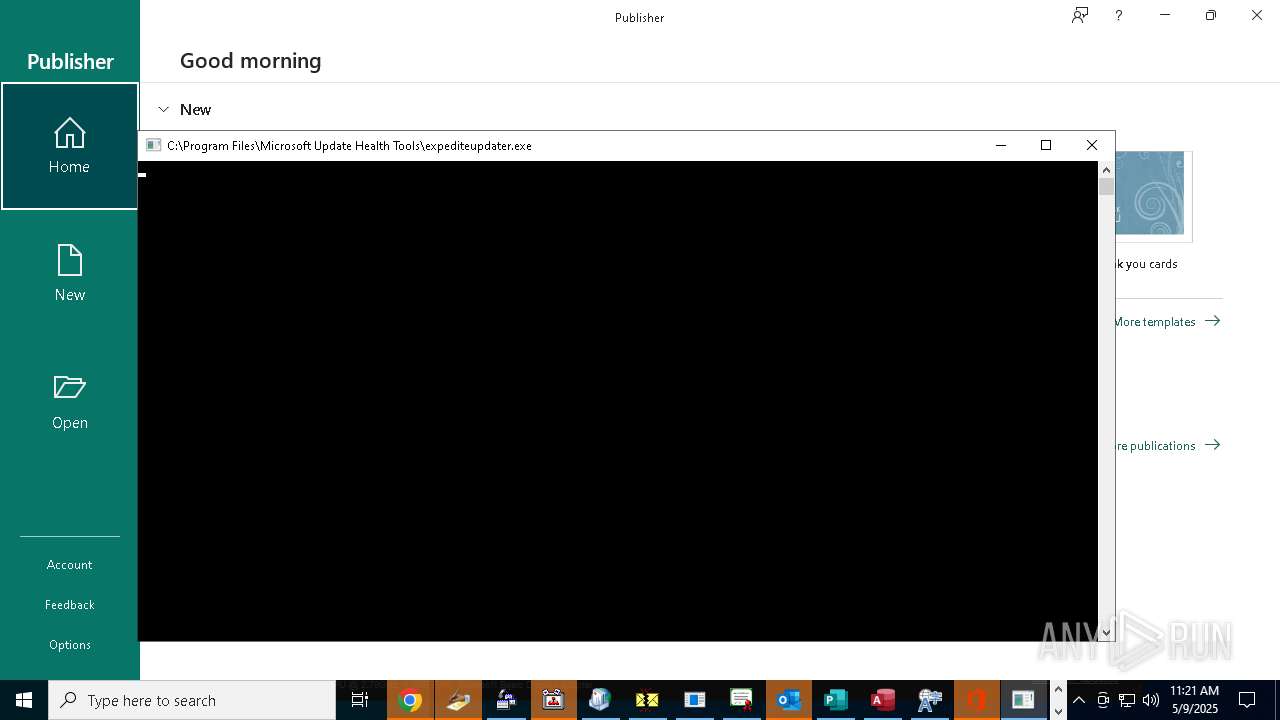Viewport: 1280px width, 720px height.
Task: Maximize the expediteupdater console window
Action: [x=1046, y=145]
